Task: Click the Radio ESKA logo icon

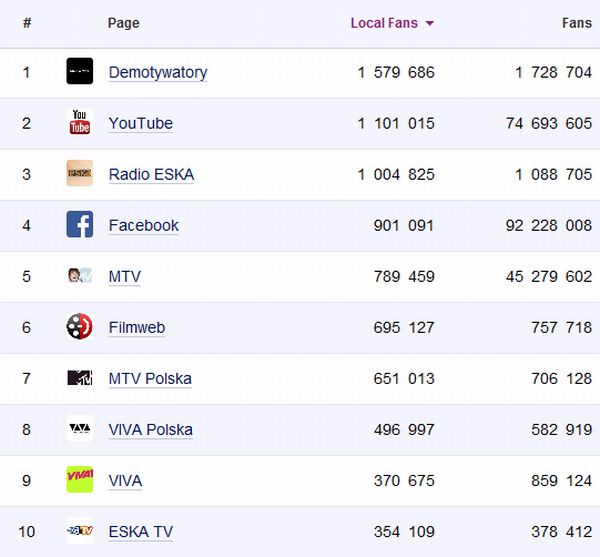Action: pyautogui.click(x=80, y=173)
